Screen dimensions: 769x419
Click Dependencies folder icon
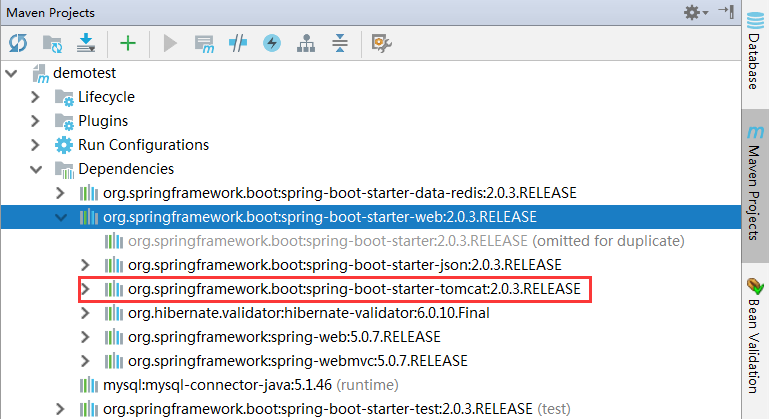tap(64, 170)
